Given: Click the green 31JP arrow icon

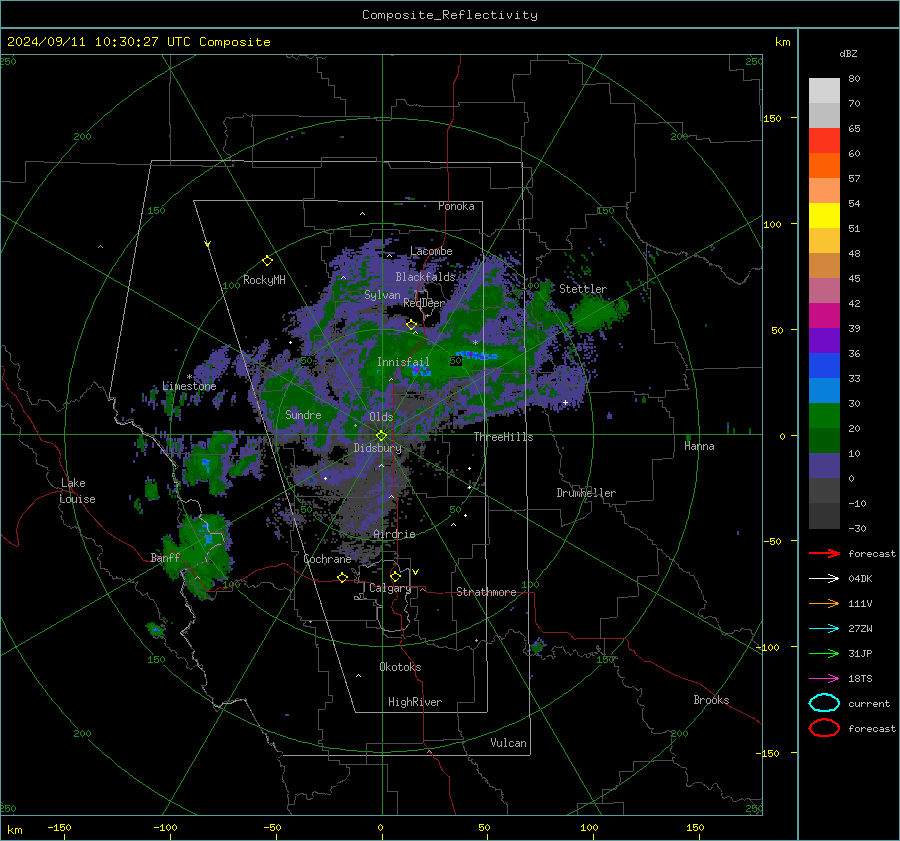Looking at the screenshot, I should [824, 653].
